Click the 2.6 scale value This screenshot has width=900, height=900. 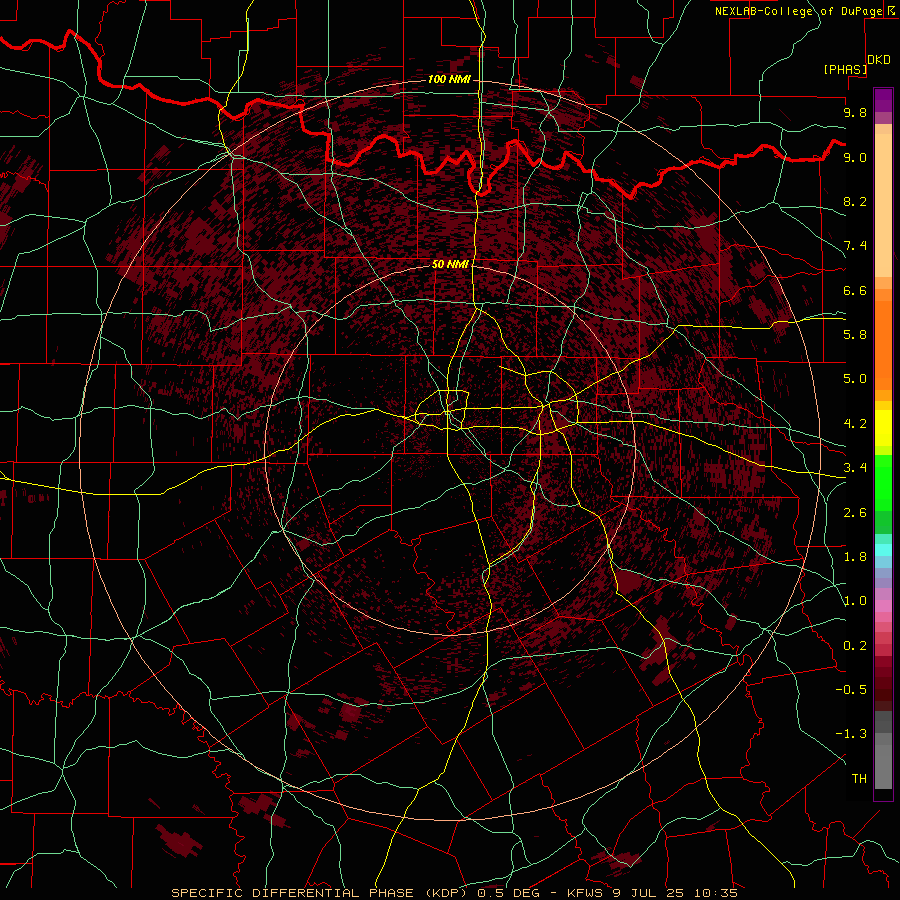click(x=855, y=513)
